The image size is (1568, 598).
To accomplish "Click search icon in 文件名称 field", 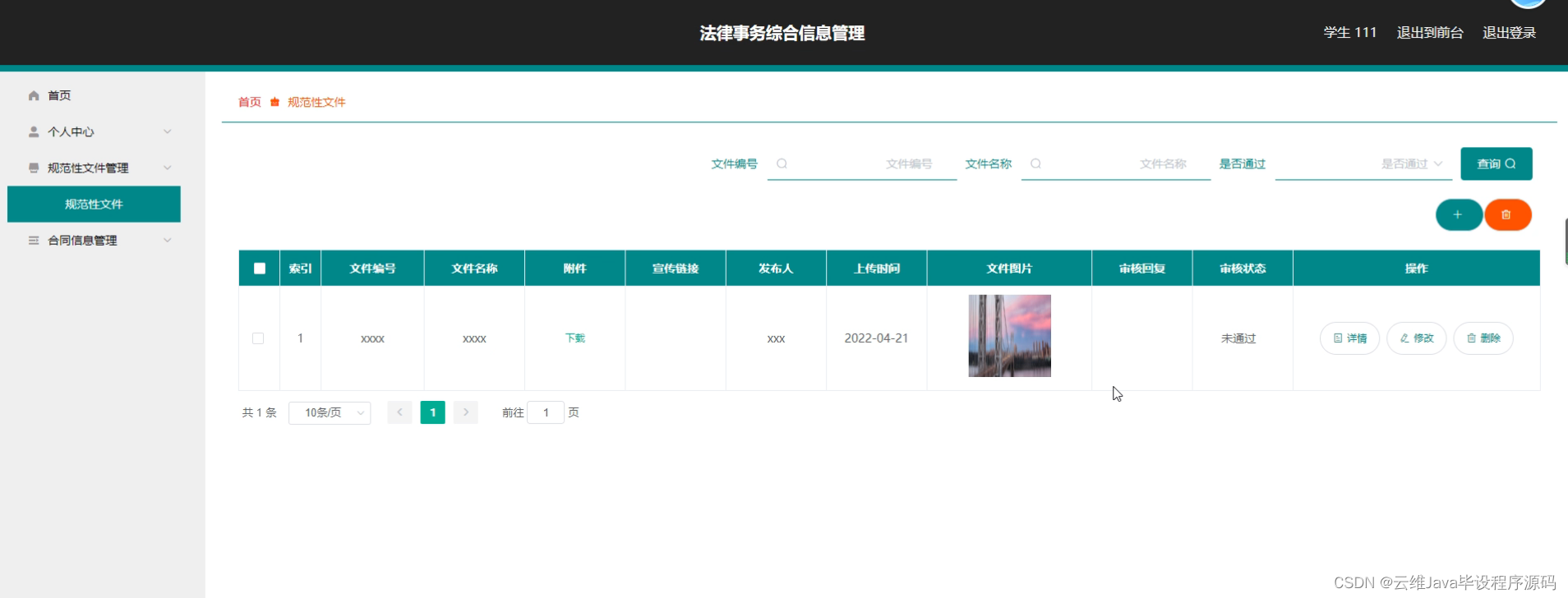I will pos(1035,163).
